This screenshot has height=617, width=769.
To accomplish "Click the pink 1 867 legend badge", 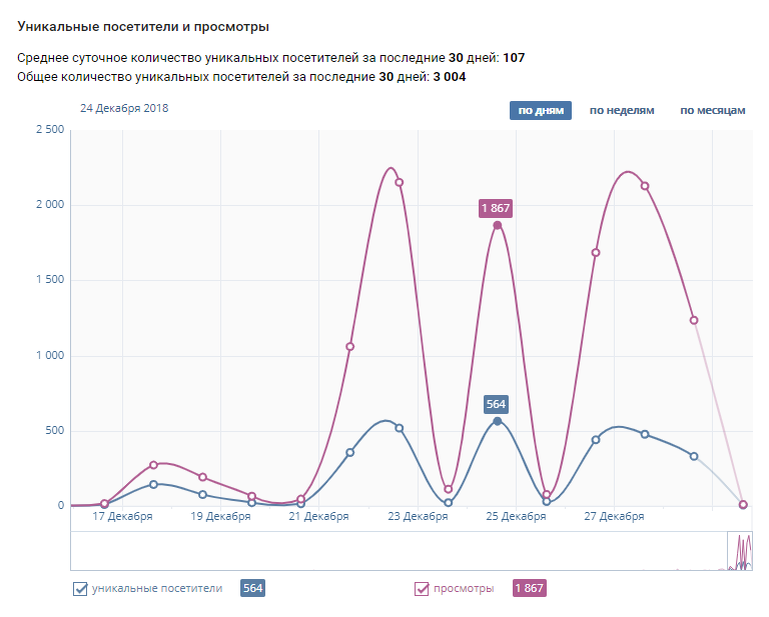I will [x=530, y=589].
